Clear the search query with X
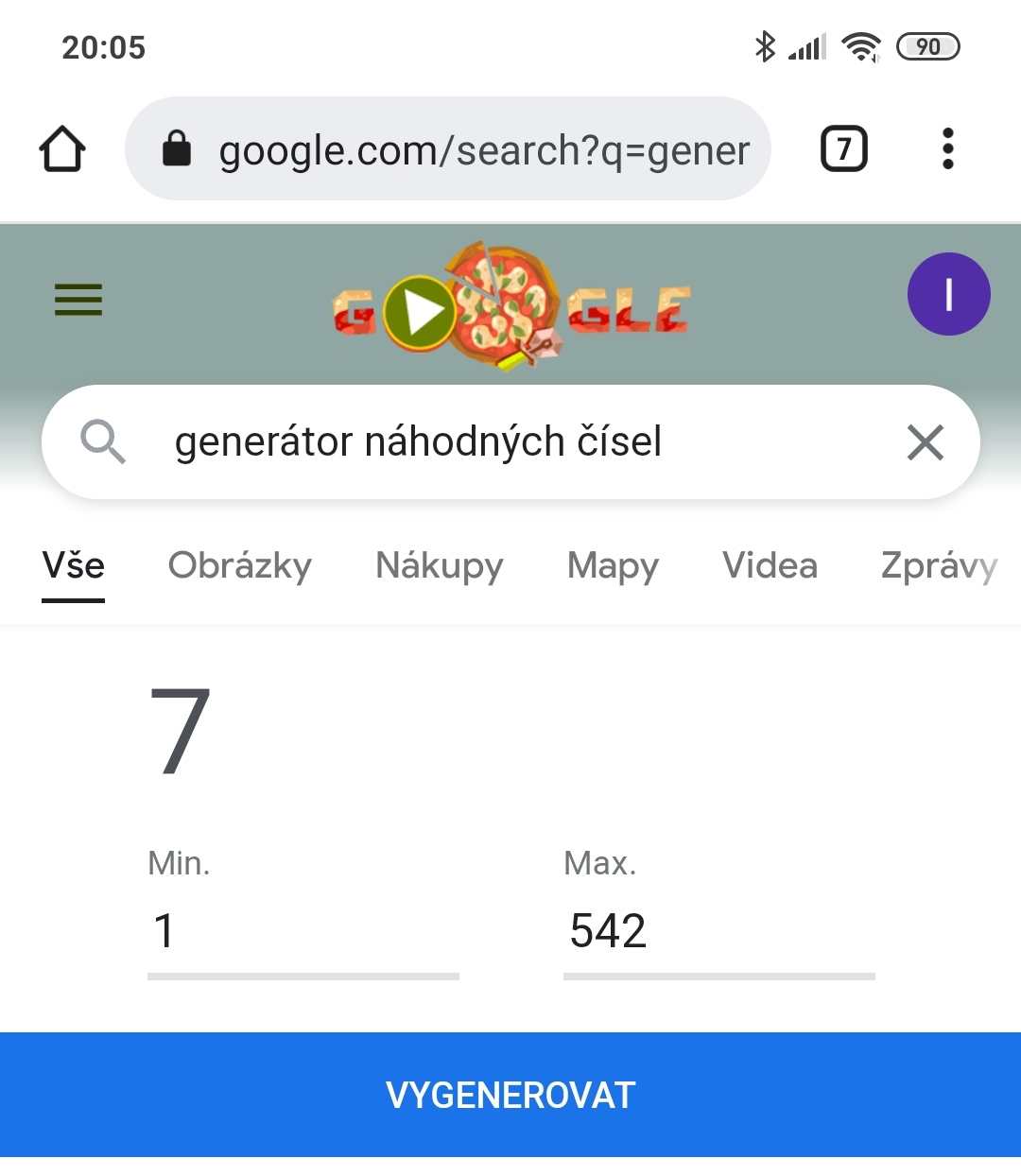Image resolution: width=1021 pixels, height=1176 pixels. pos(925,441)
